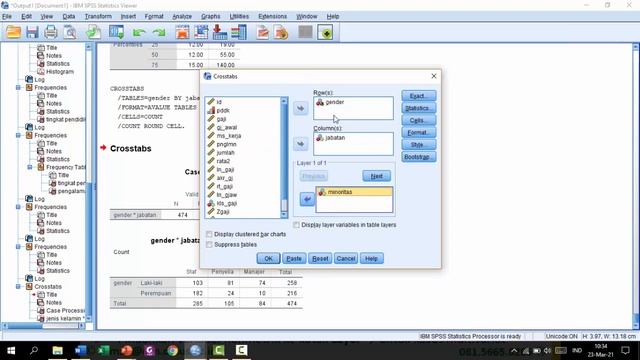Viewport: 640px width, 360px height.
Task: Open the taskbar search
Action: tap(34, 350)
